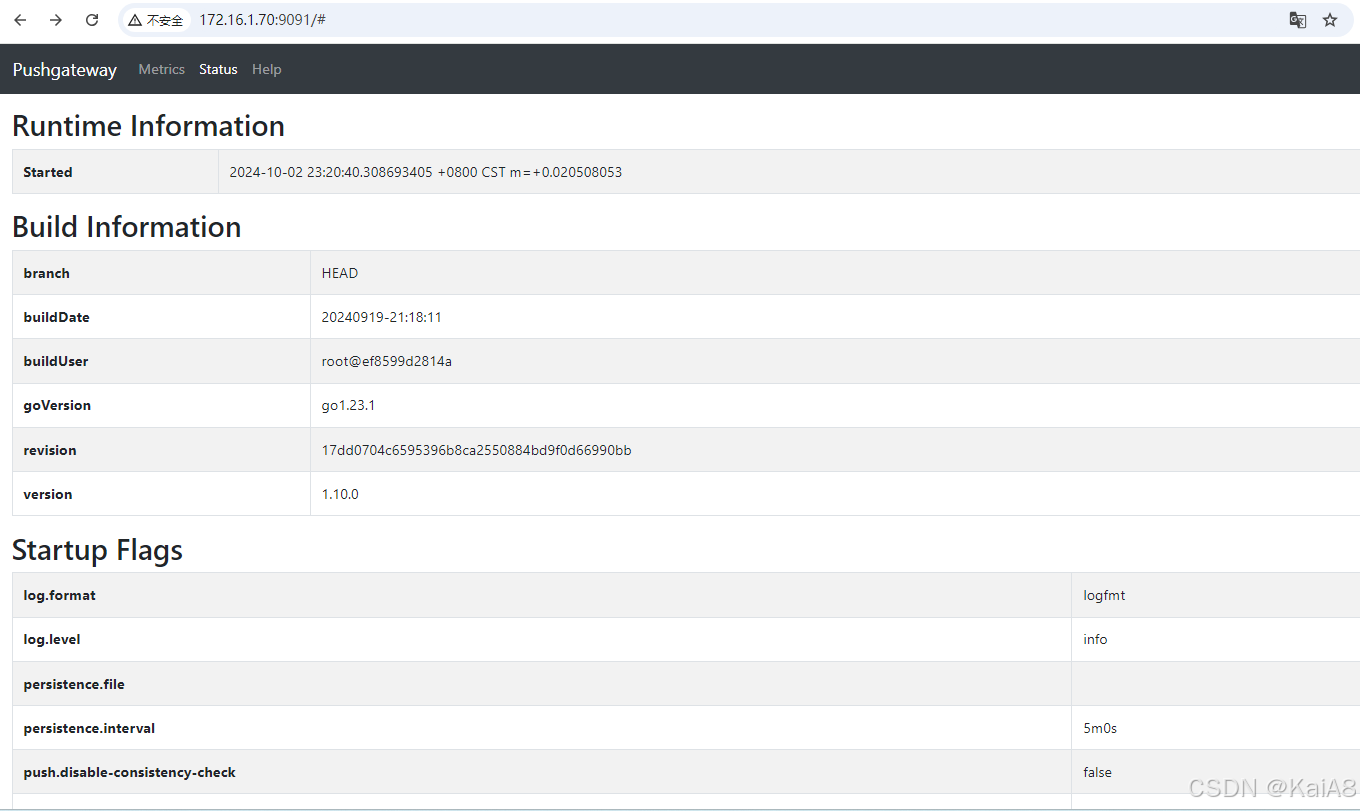This screenshot has height=811, width=1360.
Task: Select the logfmt value
Action: tap(1104, 595)
